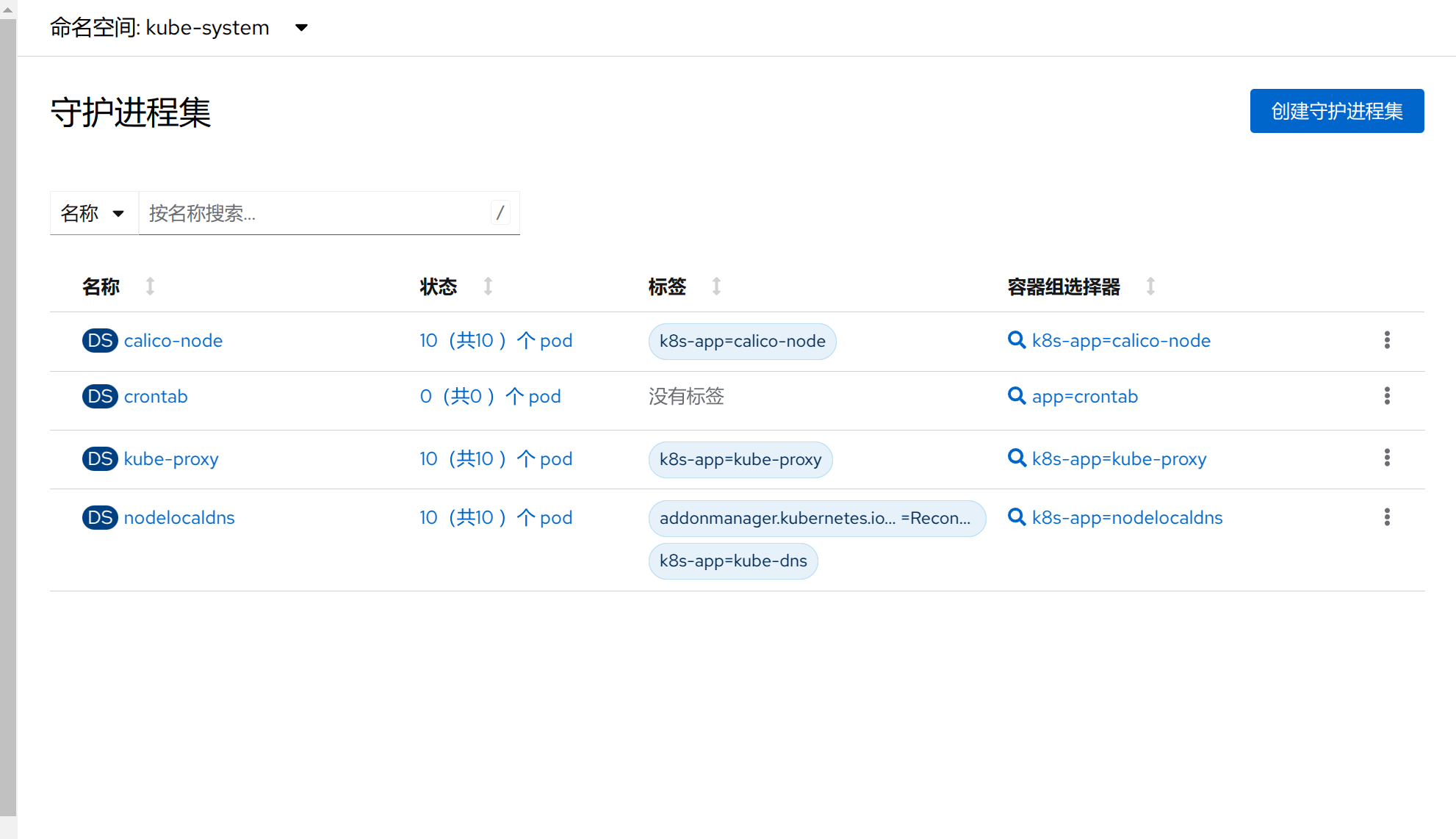Sort table by 状态 column arrows
This screenshot has height=839, width=1456.
[x=488, y=287]
